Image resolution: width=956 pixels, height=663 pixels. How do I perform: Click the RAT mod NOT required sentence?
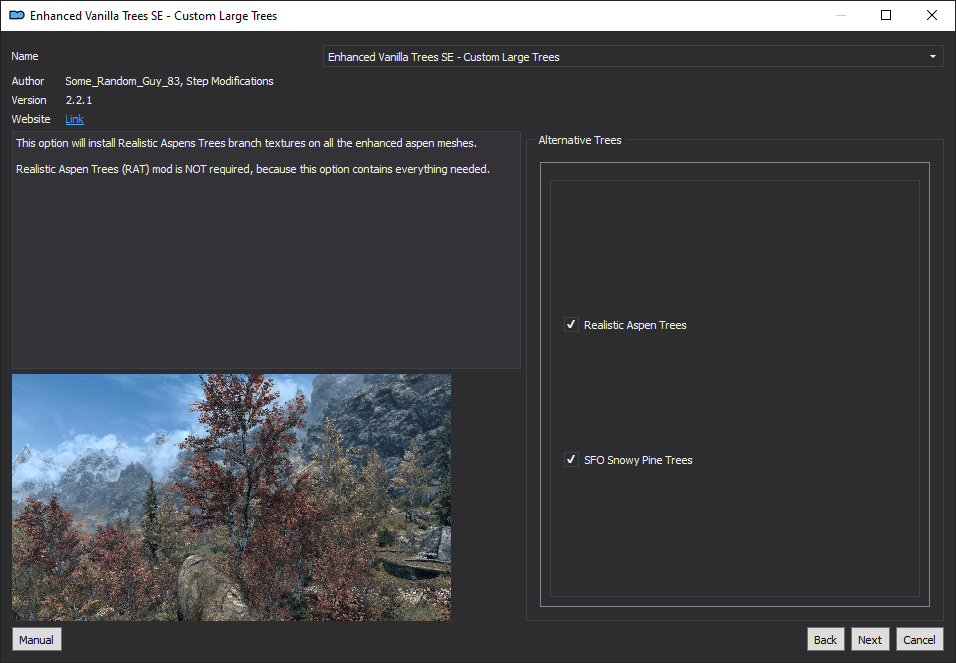pyautogui.click(x=253, y=169)
